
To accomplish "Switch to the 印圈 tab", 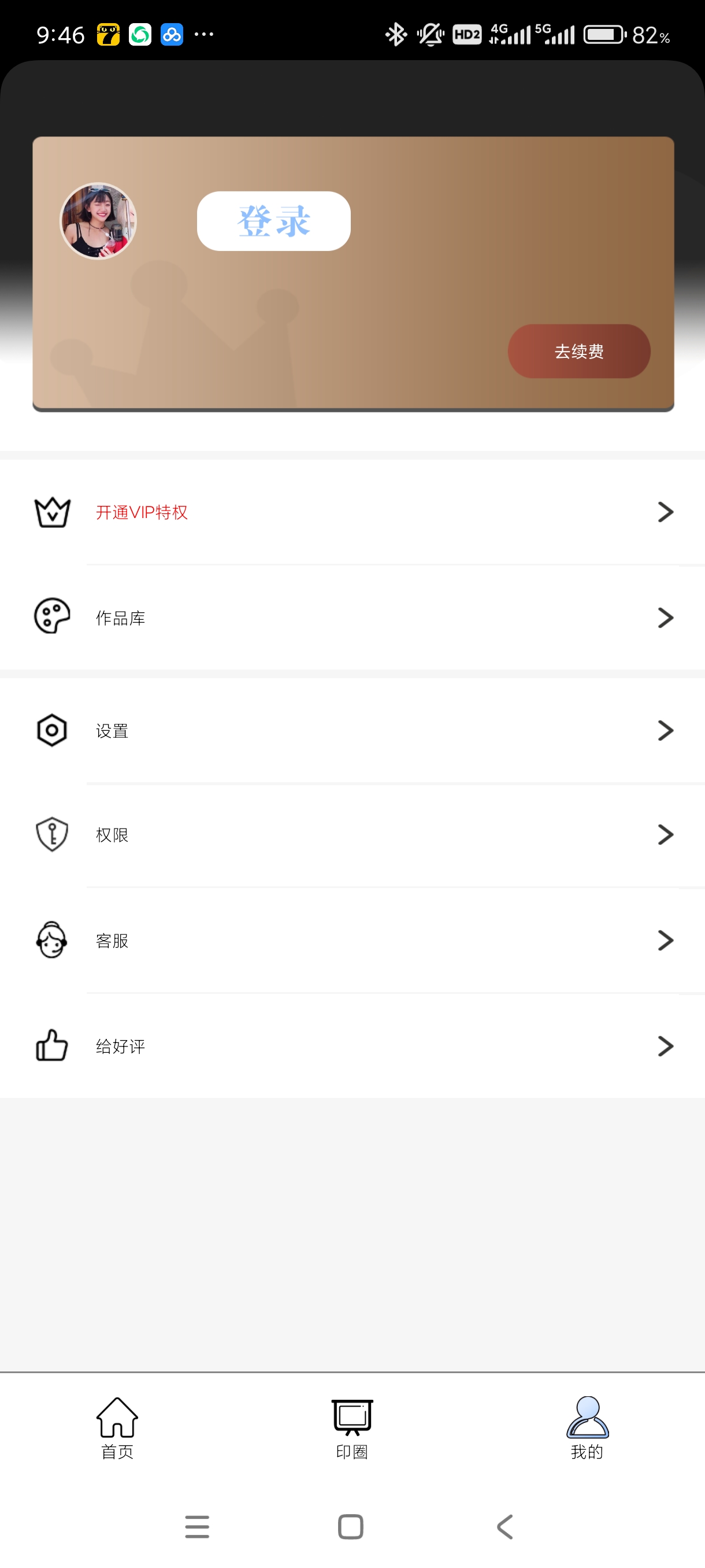I will click(x=352, y=1428).
